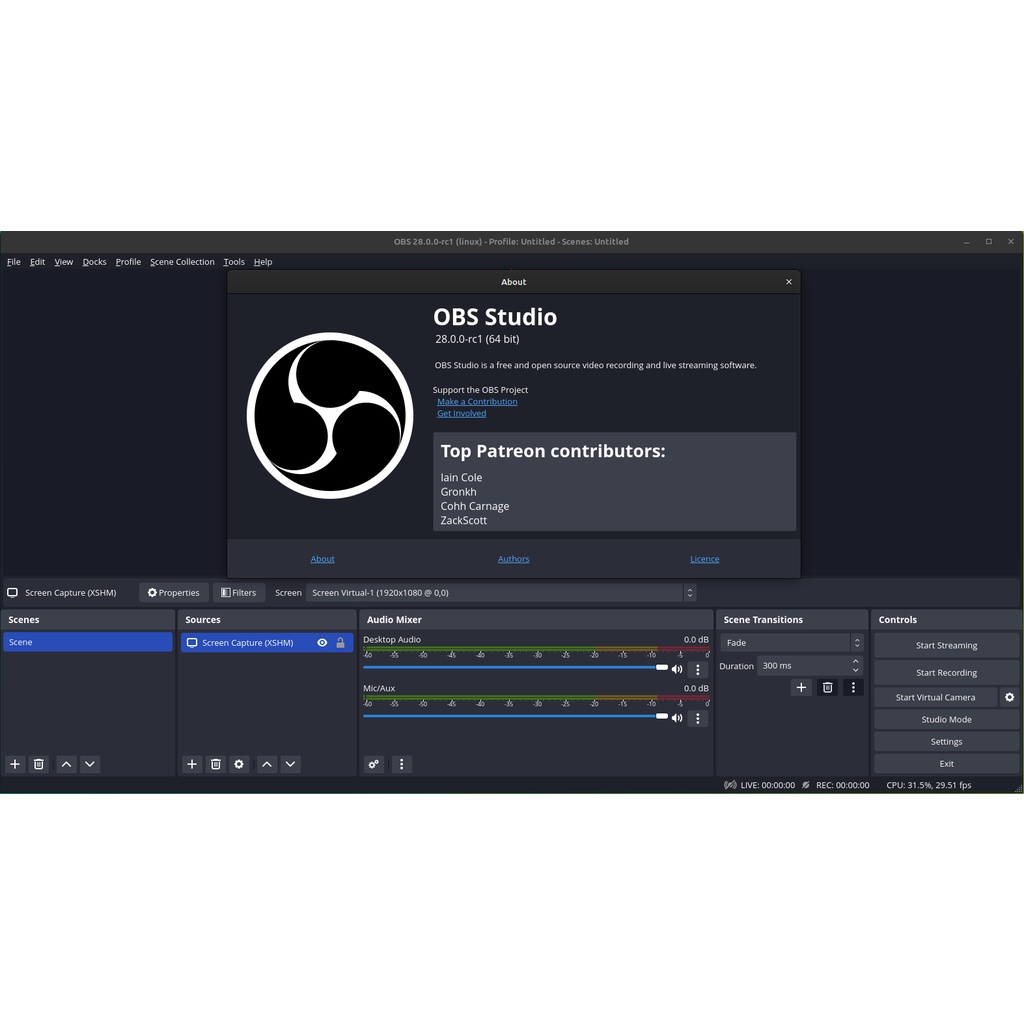The width and height of the screenshot is (1024, 1024).
Task: Open Licence link in About dialog
Action: pyautogui.click(x=705, y=559)
